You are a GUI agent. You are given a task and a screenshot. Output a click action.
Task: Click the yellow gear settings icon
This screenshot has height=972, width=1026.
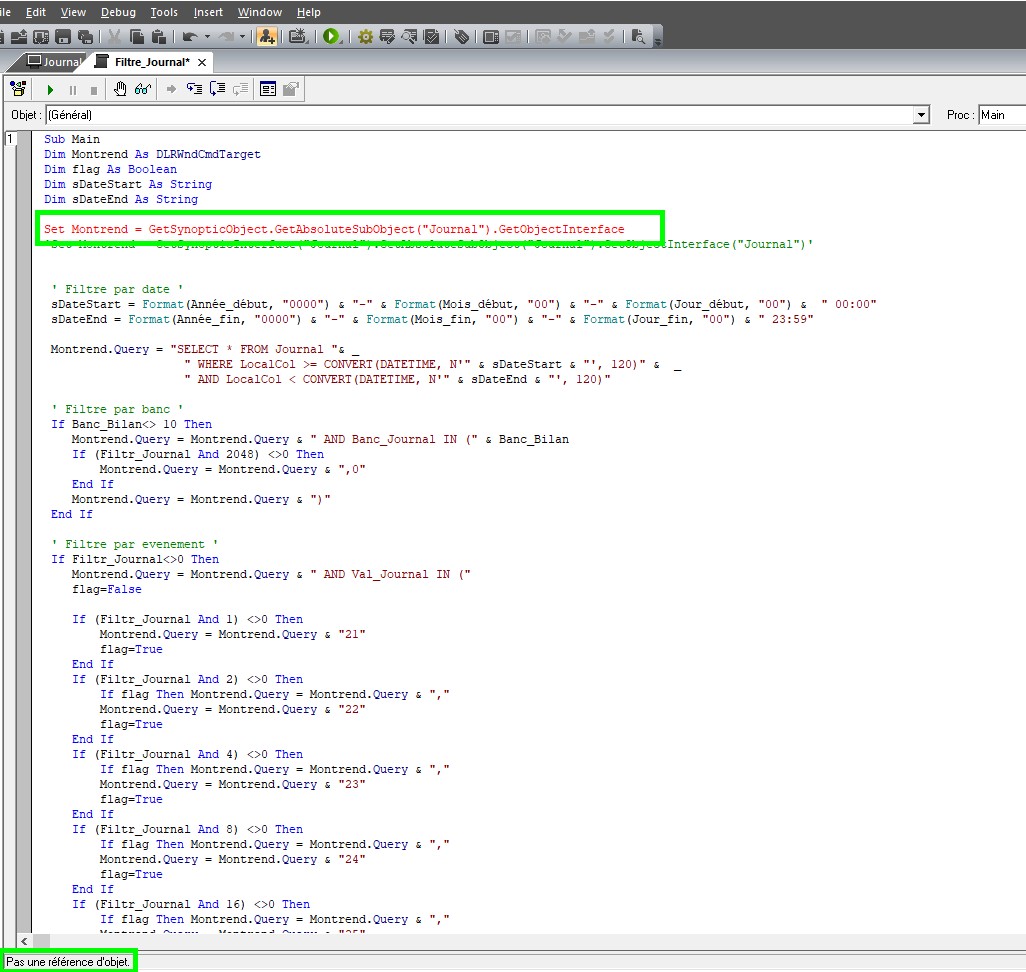coord(365,37)
